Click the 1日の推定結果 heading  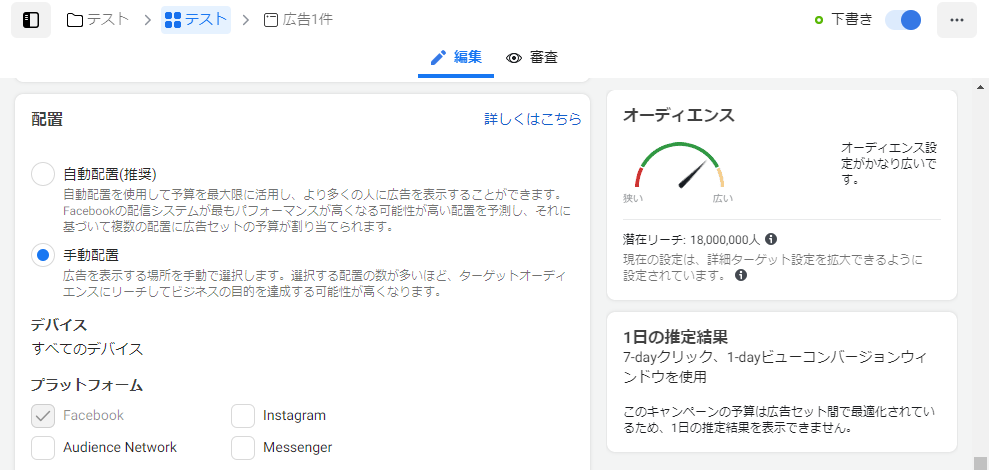point(676,336)
